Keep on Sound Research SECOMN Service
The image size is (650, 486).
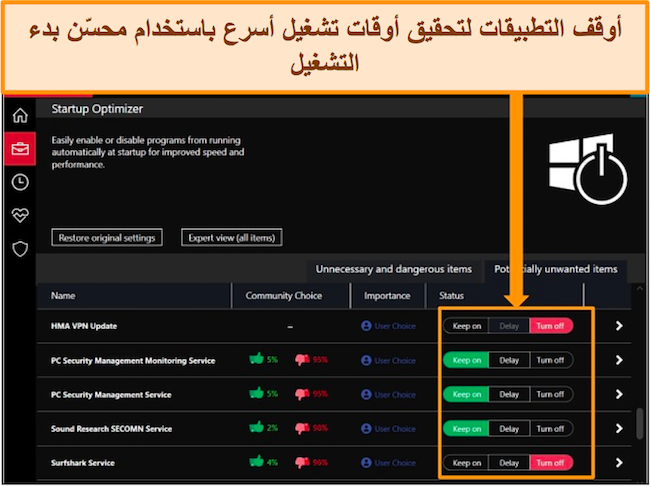pos(466,429)
